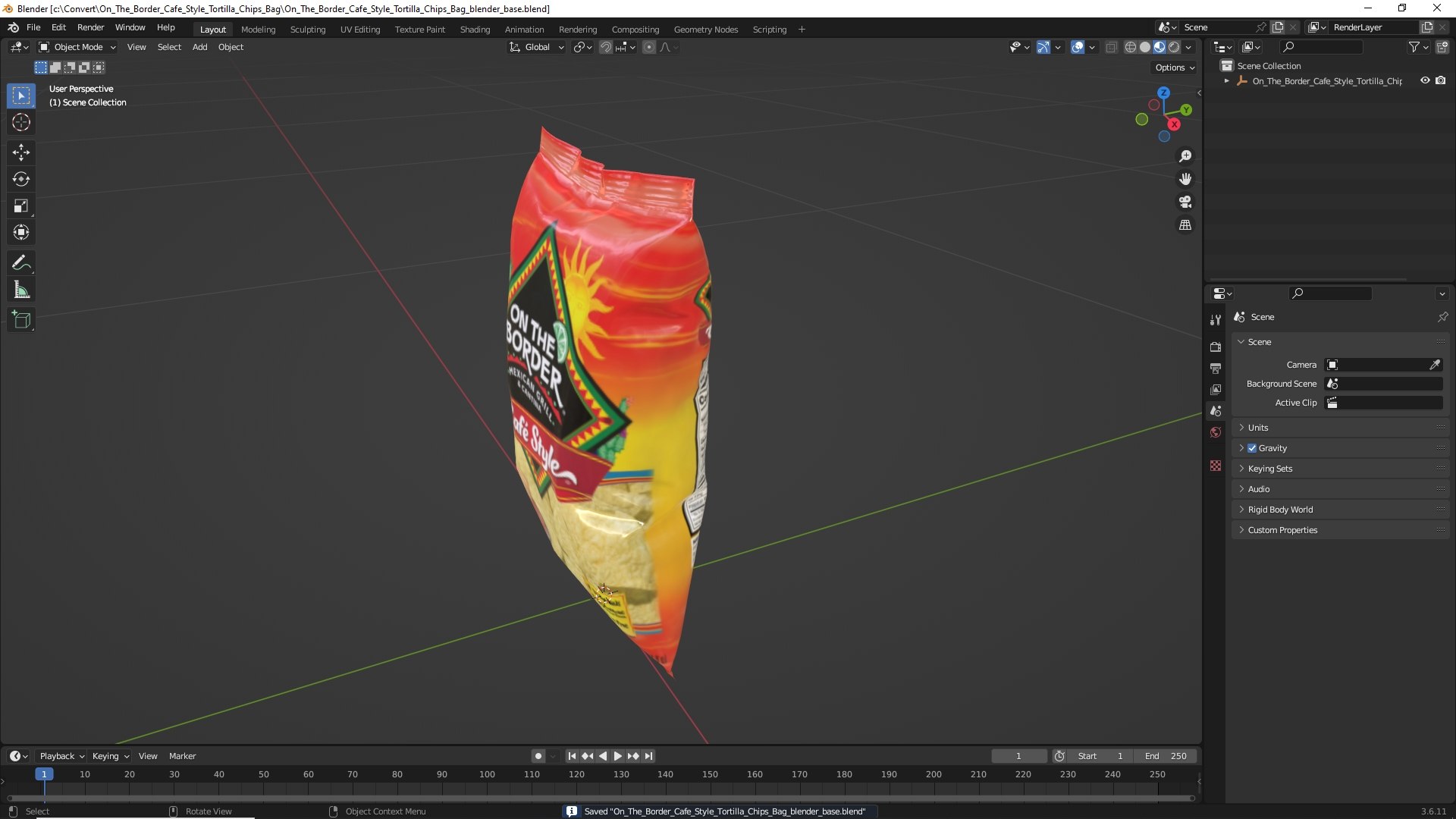Open Output properties tab icon
This screenshot has height=819, width=1456.
tap(1216, 368)
